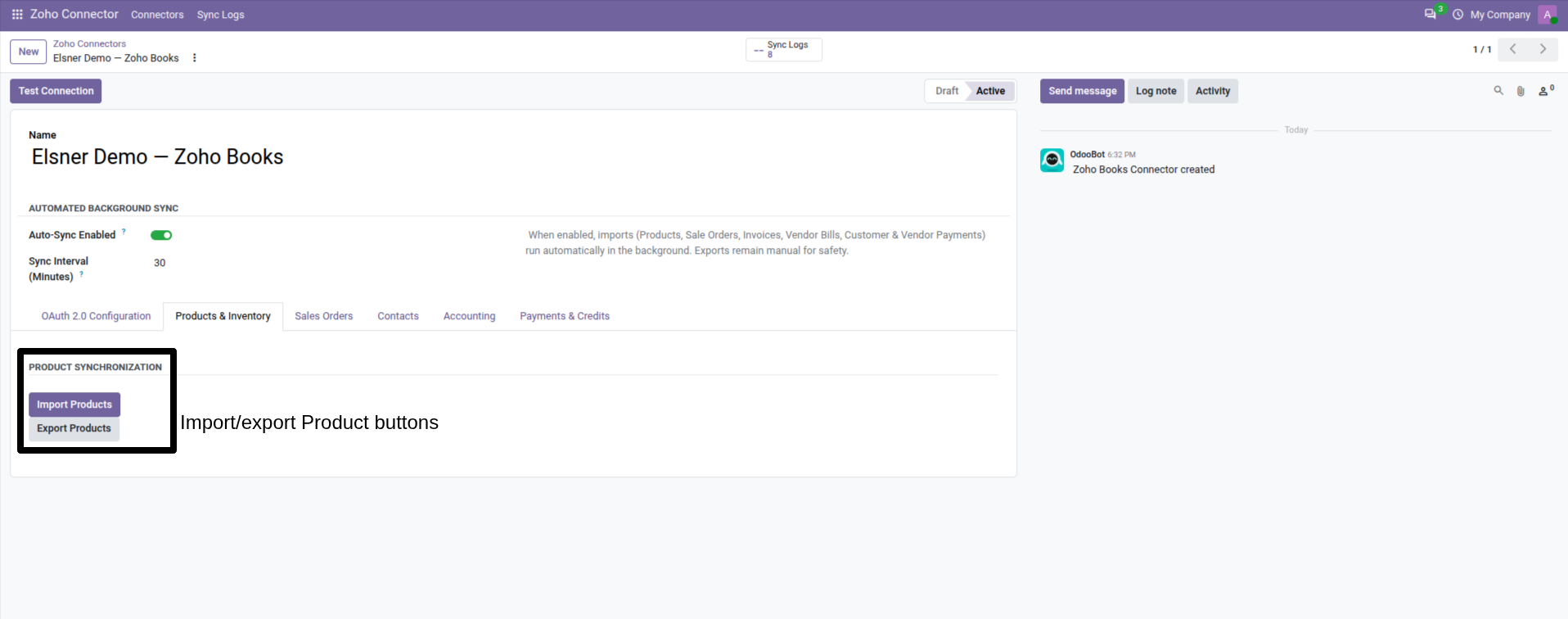This screenshot has height=619, width=1568.
Task: Set status to Draft
Action: [947, 91]
